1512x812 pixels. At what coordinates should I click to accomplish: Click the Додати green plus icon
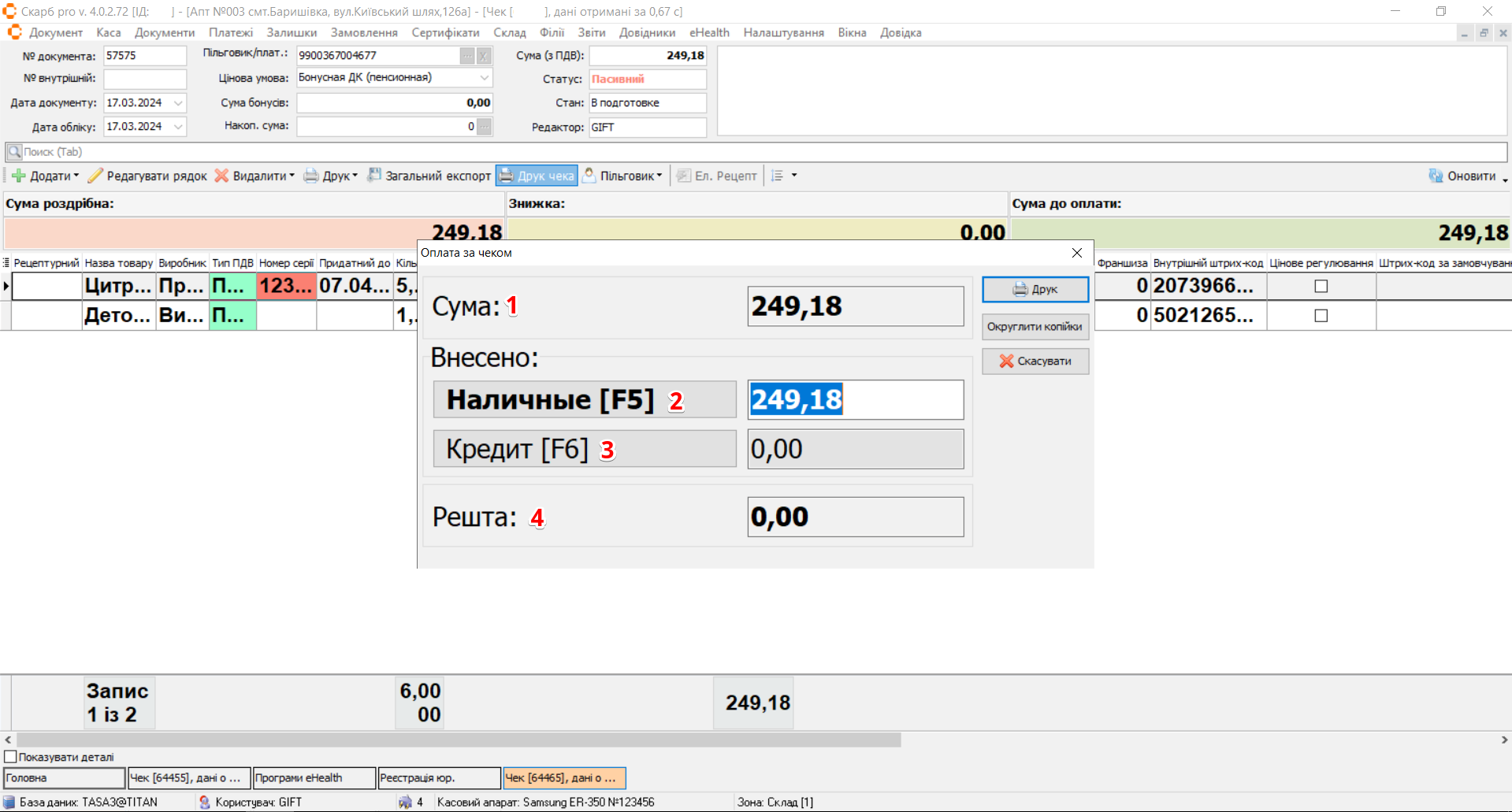pos(19,176)
